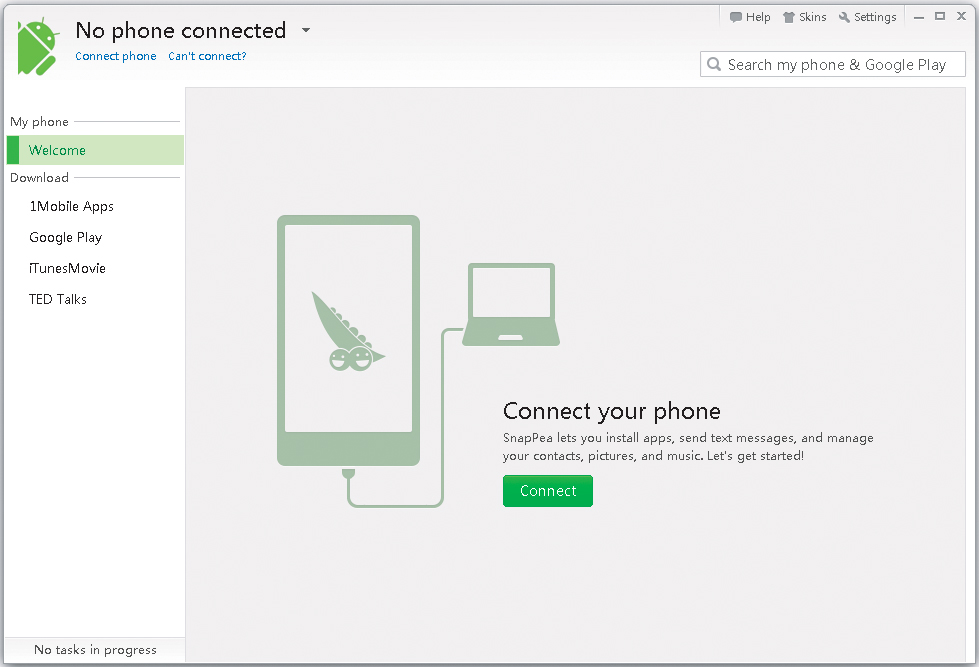Click the Connect phone link under the title
979x667 pixels.
pos(115,56)
